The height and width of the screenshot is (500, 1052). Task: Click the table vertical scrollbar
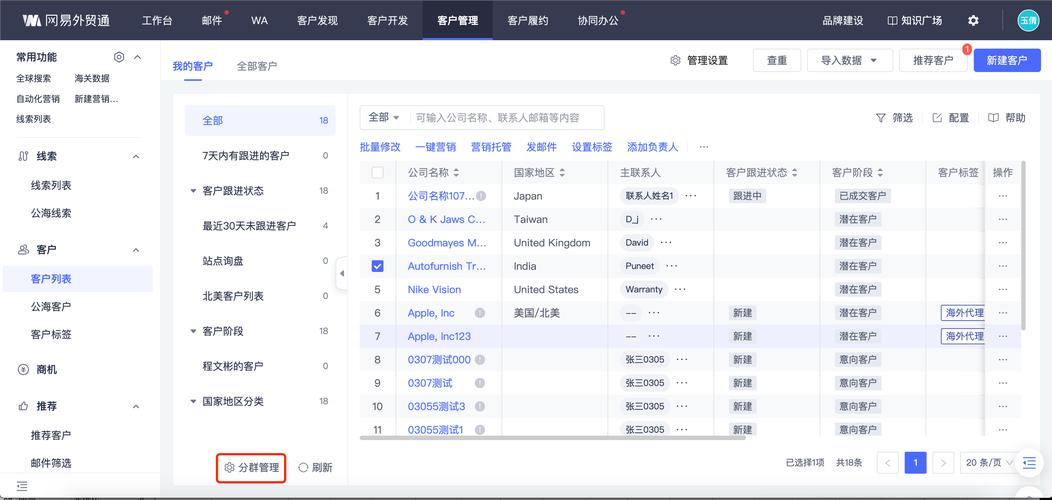point(1022,245)
